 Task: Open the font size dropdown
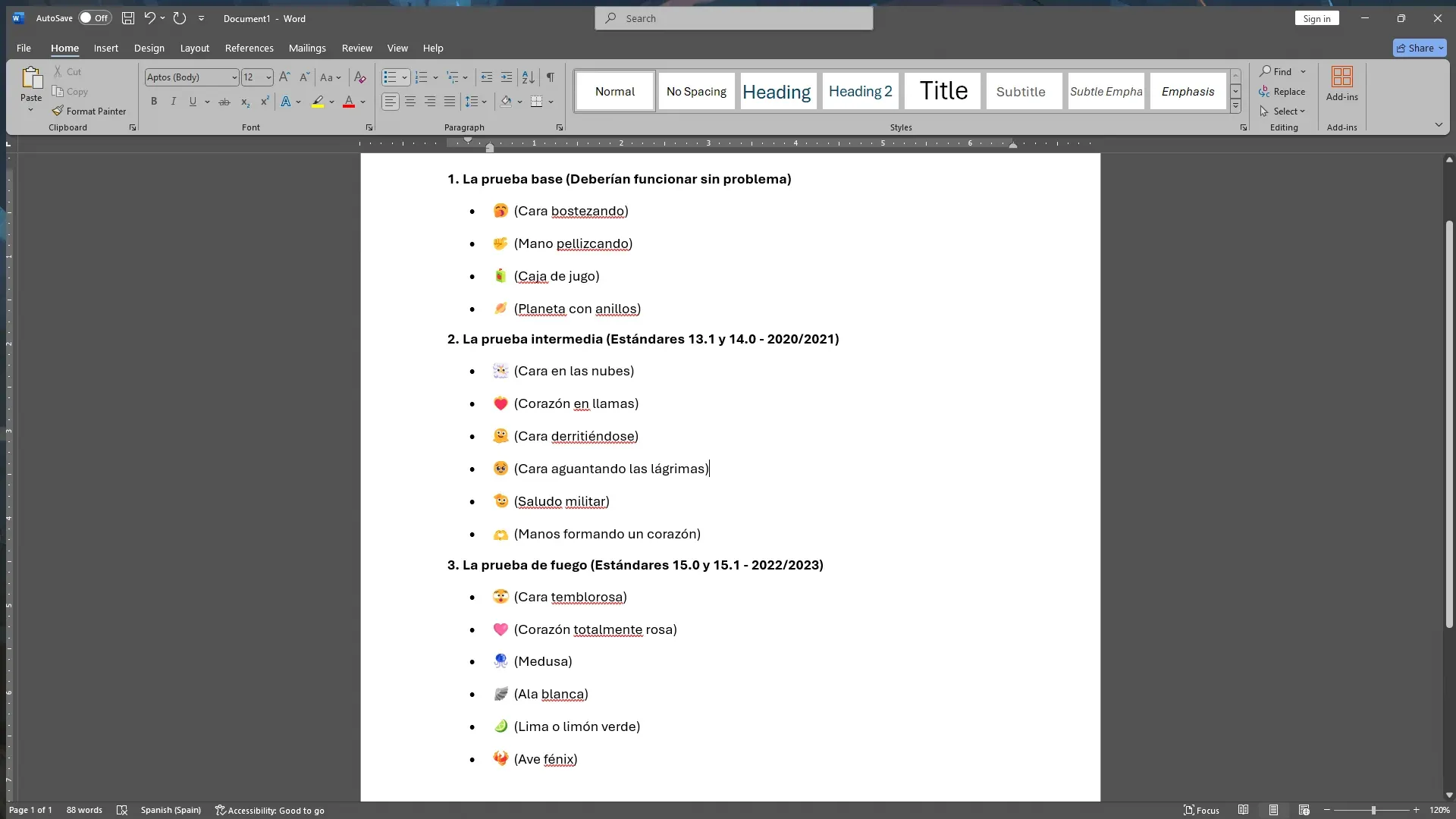[x=268, y=77]
